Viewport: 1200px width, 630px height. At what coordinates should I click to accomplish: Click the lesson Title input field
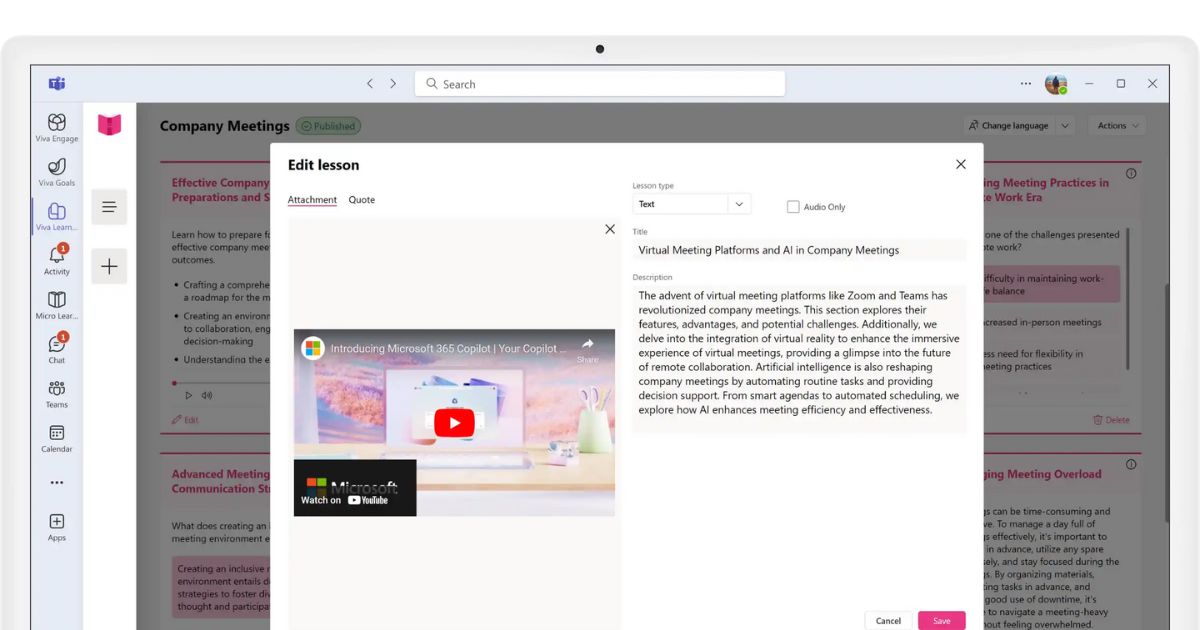799,250
